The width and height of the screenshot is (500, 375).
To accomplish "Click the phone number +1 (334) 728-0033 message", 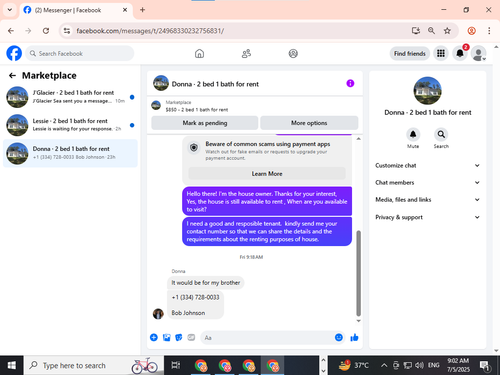I will click(195, 297).
